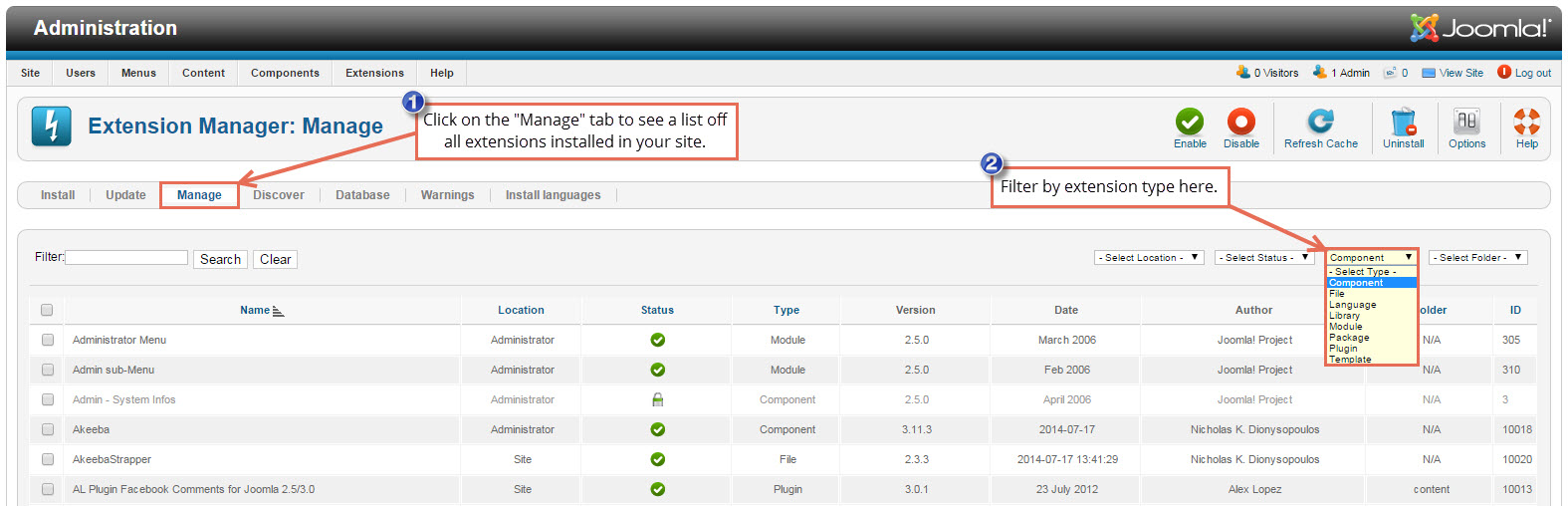
Task: Click the Uninstall trash icon
Action: [x=1404, y=122]
